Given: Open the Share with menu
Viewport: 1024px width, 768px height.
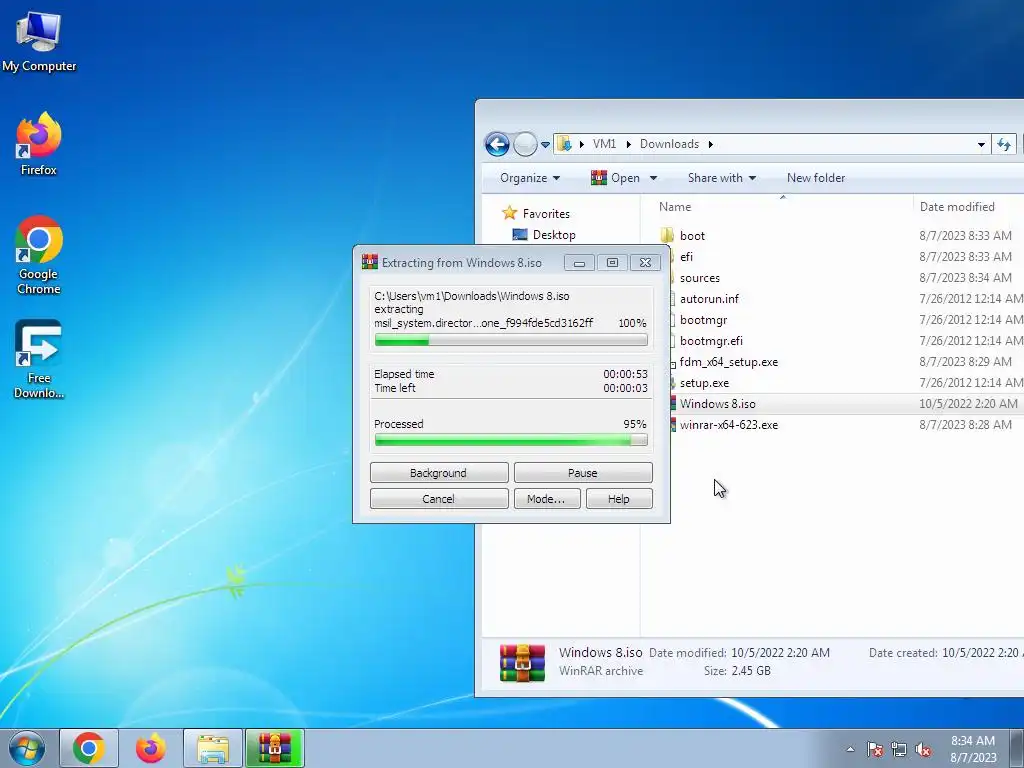Looking at the screenshot, I should 722,178.
